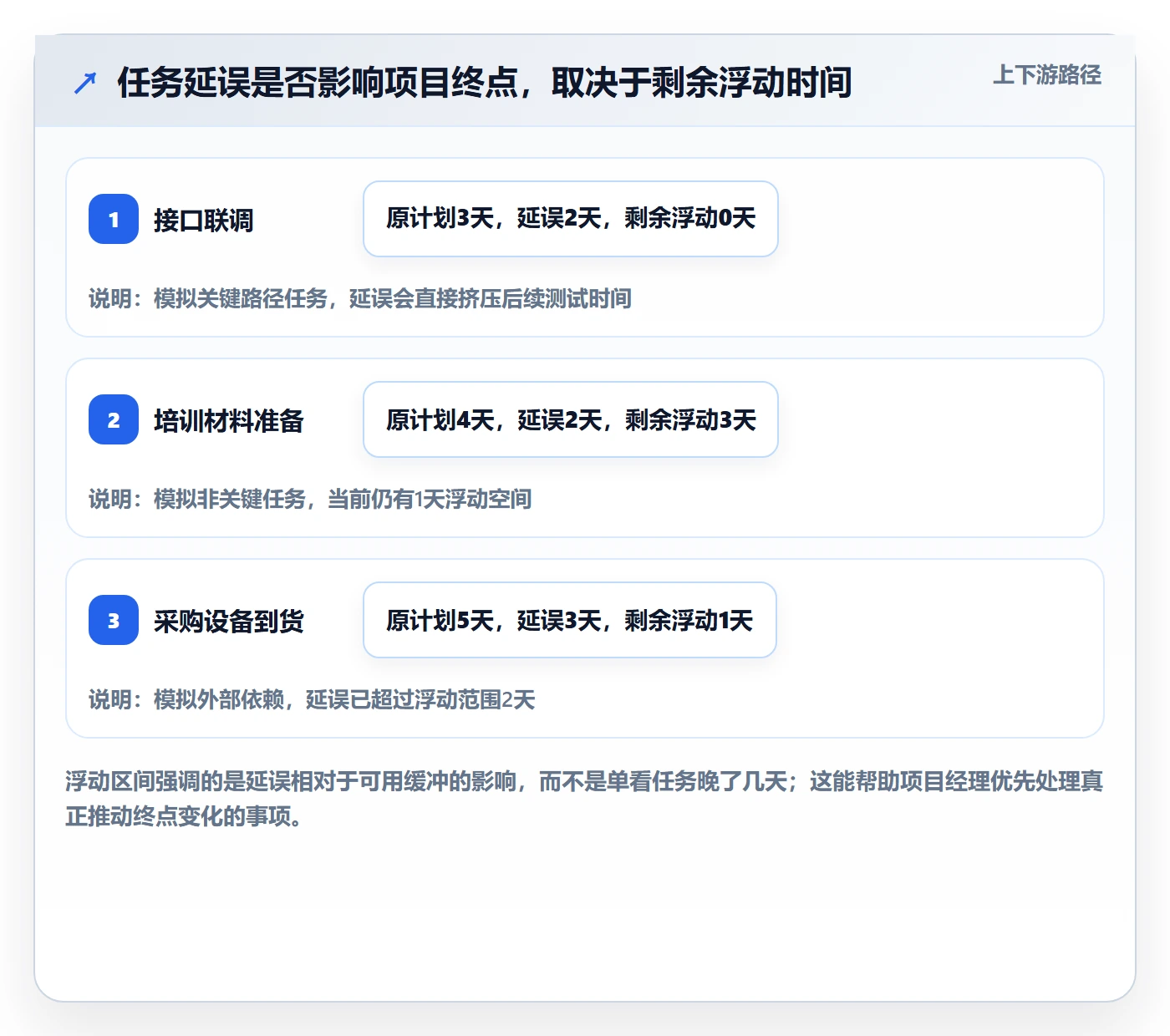Select the number 2 badge for 培训材料准备

[x=114, y=419]
